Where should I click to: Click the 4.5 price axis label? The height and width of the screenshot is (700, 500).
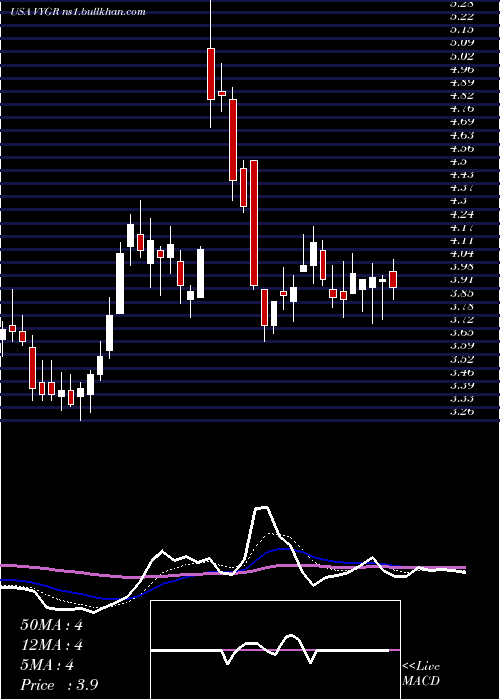point(458,161)
